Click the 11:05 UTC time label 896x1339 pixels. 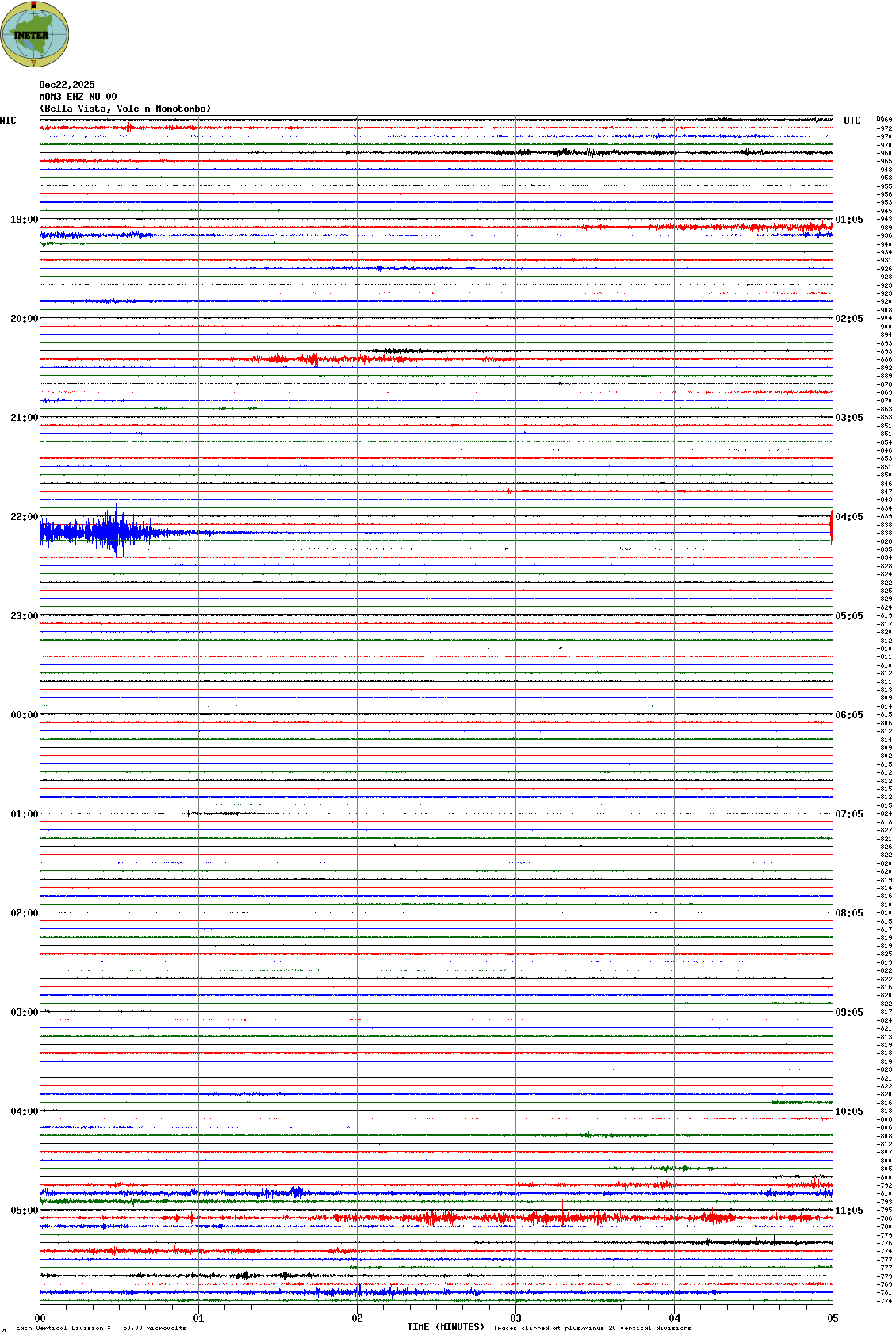click(849, 1211)
